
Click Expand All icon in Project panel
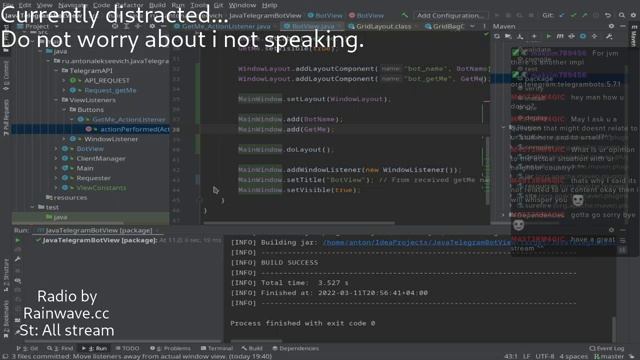pos(127,26)
